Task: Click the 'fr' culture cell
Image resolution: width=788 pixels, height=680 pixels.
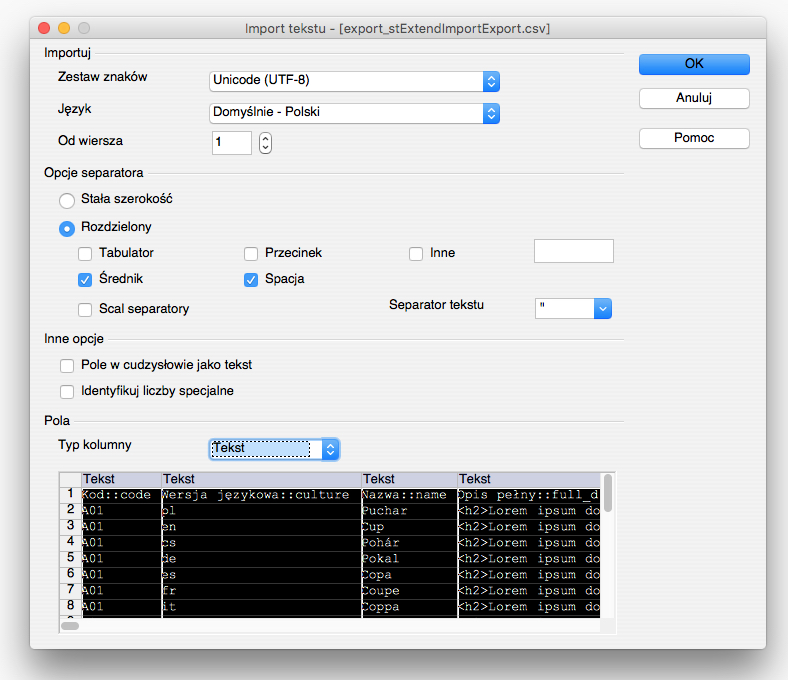Action: pyautogui.click(x=261, y=592)
